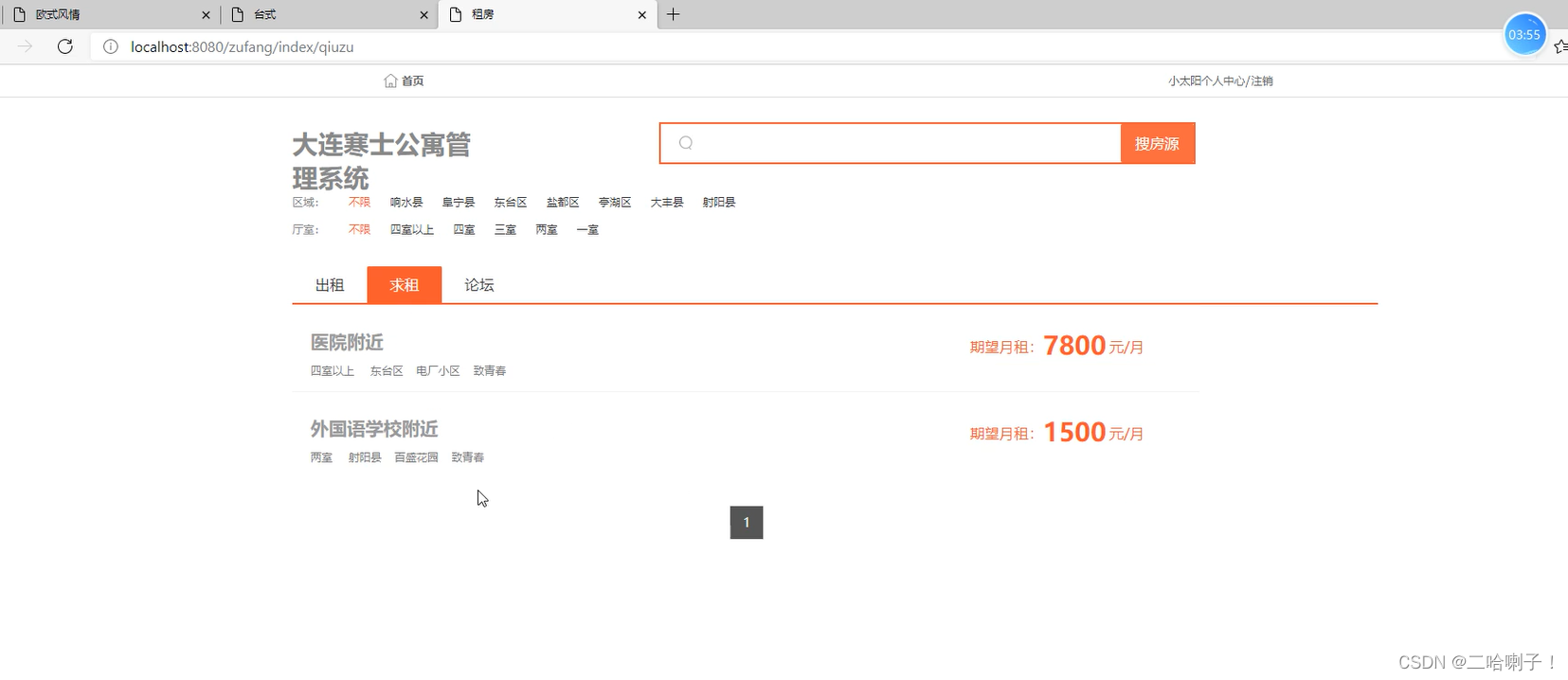Click 射阳县 tag under 外国语学校附近 listing

[x=365, y=456]
